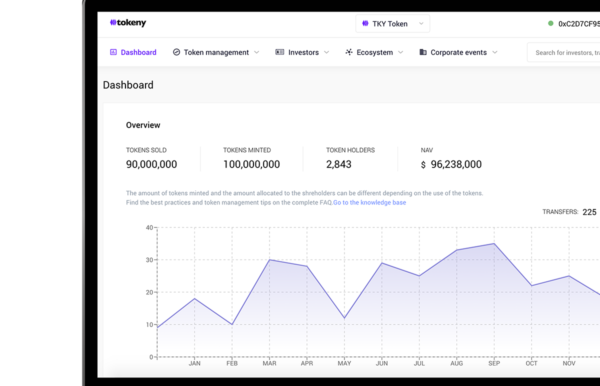
Task: Click the Dashboard nav icon
Action: click(x=113, y=52)
